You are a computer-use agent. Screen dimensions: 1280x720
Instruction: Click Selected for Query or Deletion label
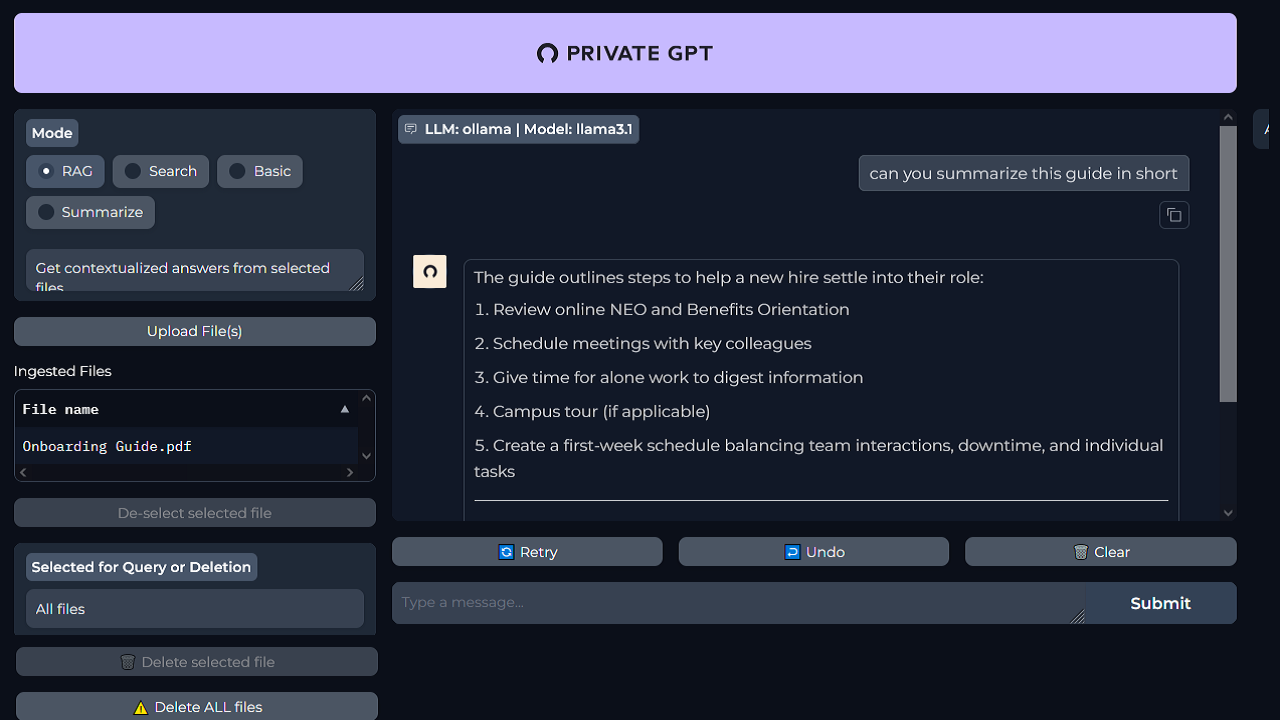pyautogui.click(x=141, y=567)
